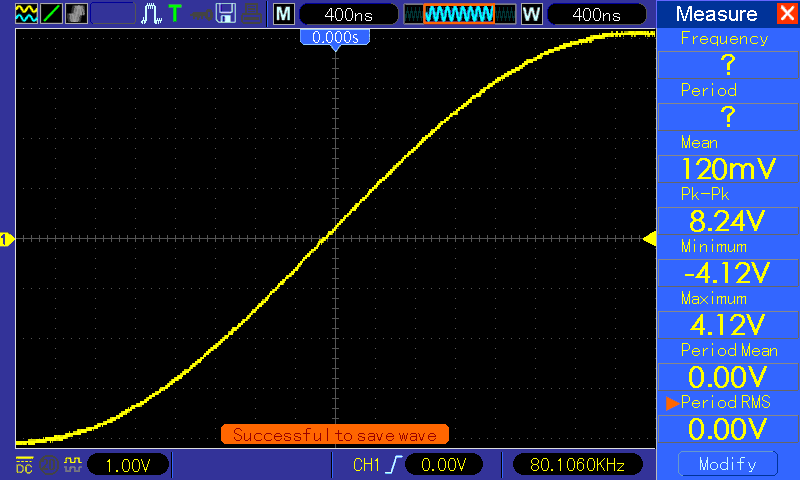Click the waveform memory position bar
This screenshot has height=480, width=800.
pyautogui.click(x=459, y=14)
